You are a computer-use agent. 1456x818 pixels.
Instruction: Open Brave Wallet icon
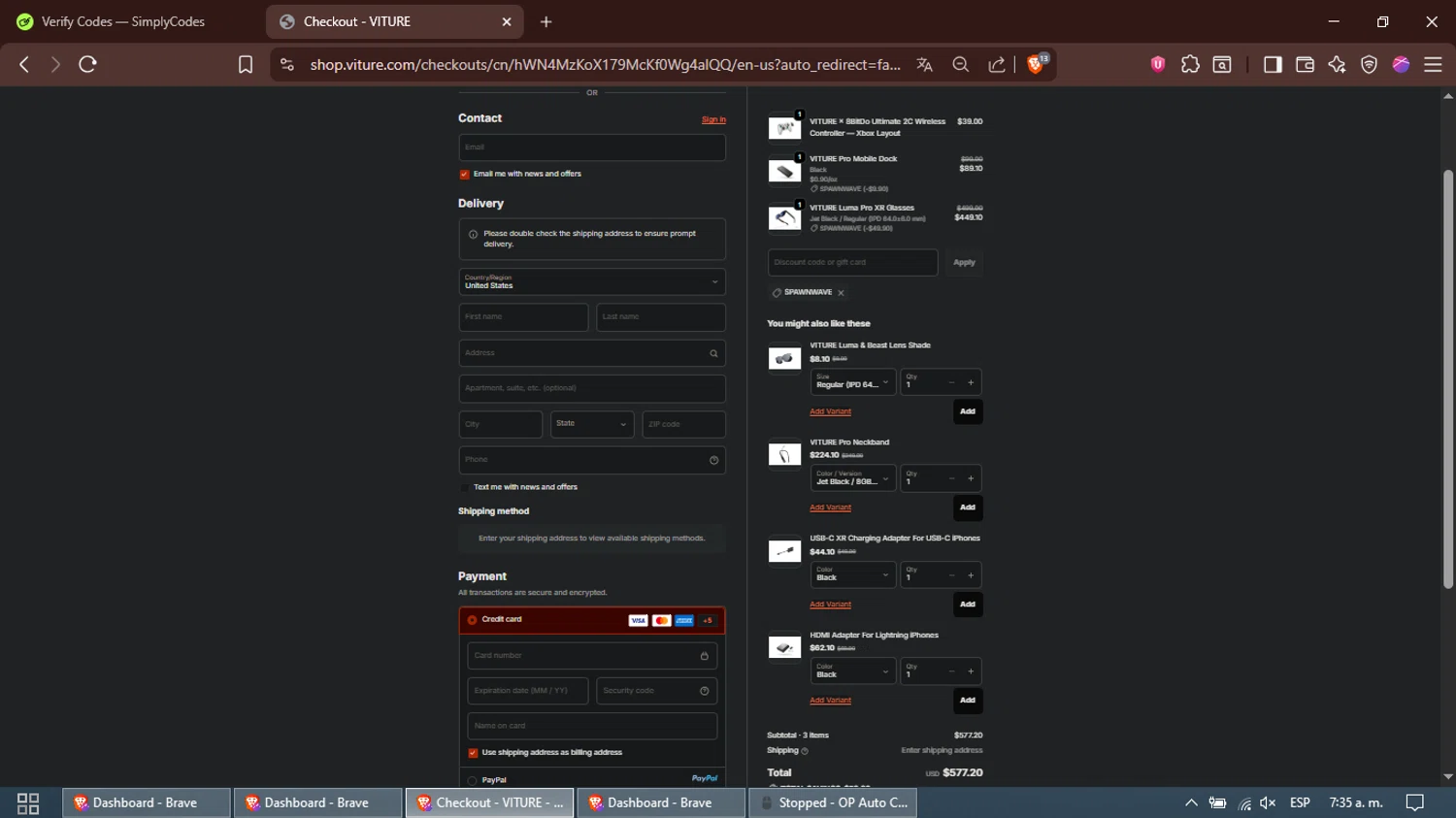pyautogui.click(x=1305, y=64)
